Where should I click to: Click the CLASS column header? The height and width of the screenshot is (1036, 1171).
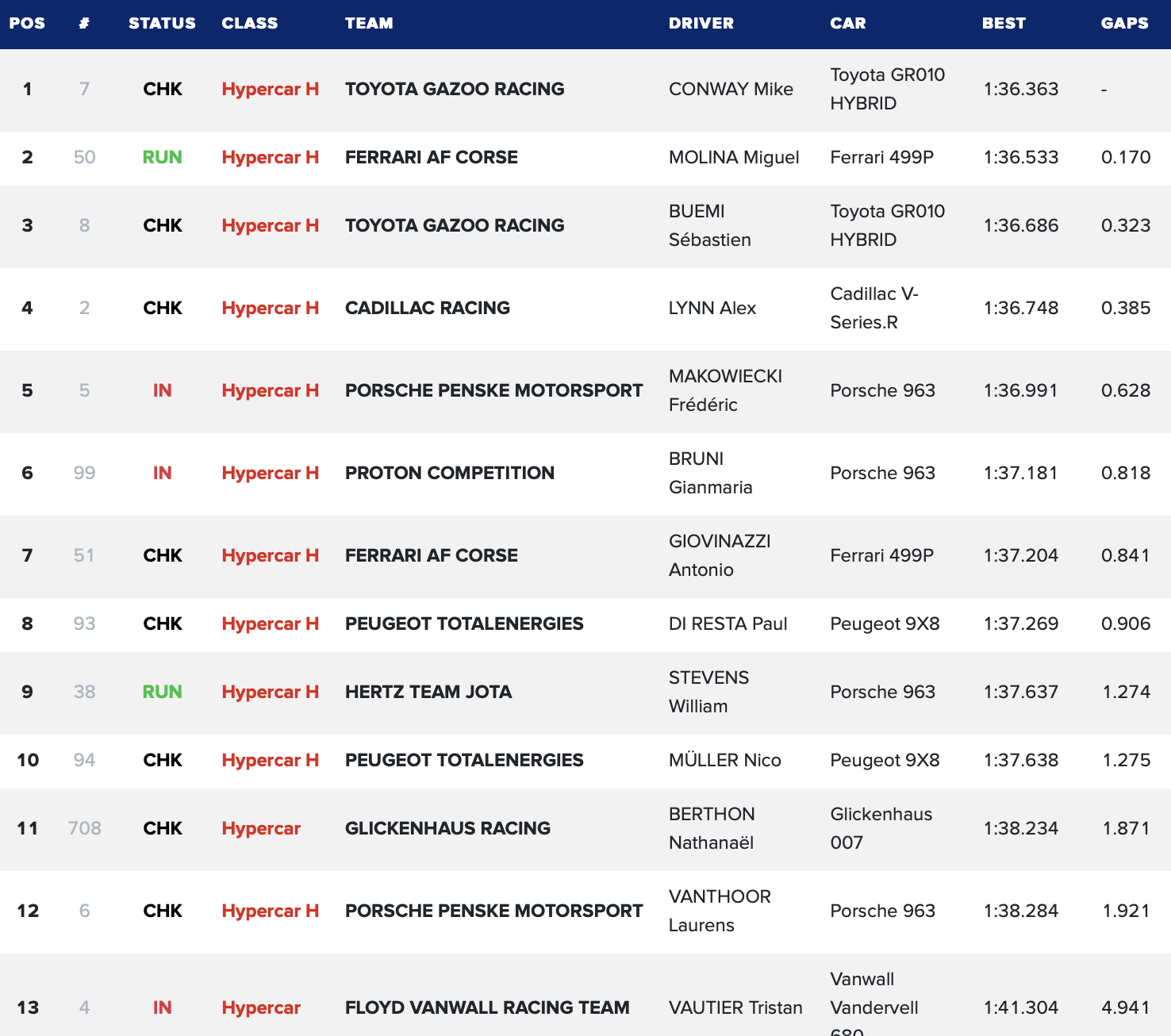250,23
